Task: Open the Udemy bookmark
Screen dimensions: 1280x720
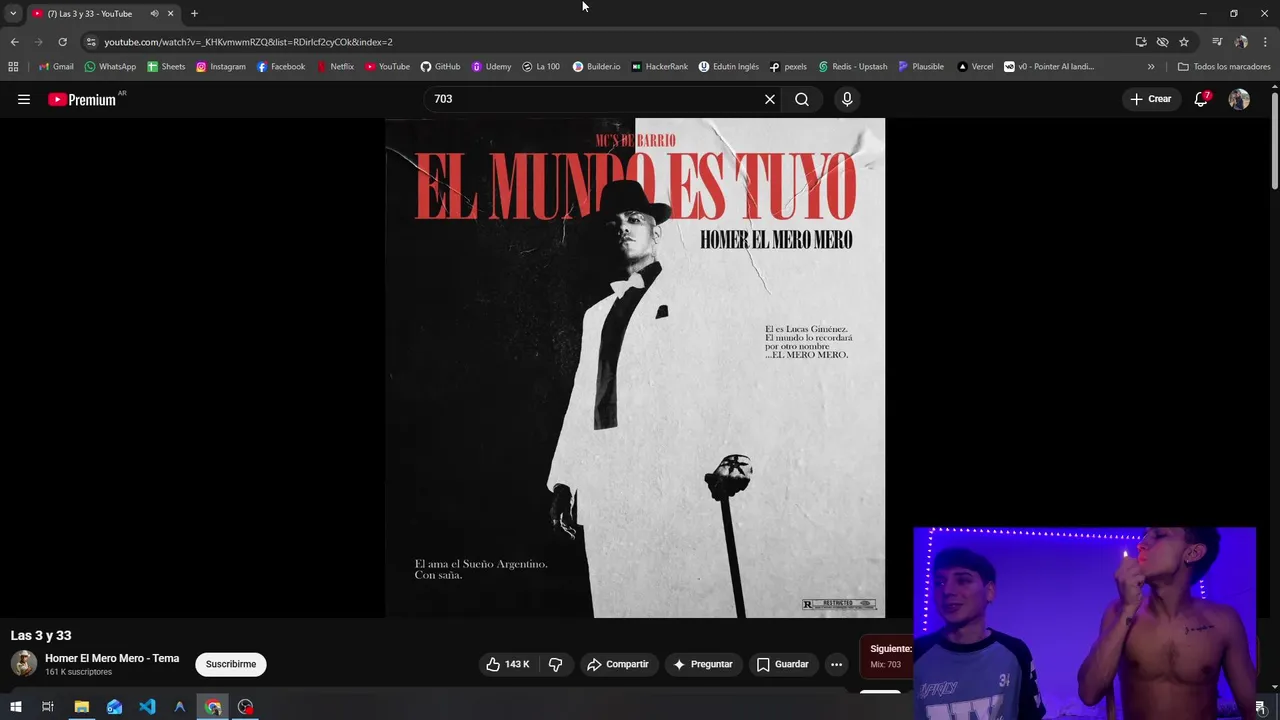Action: coord(491,67)
